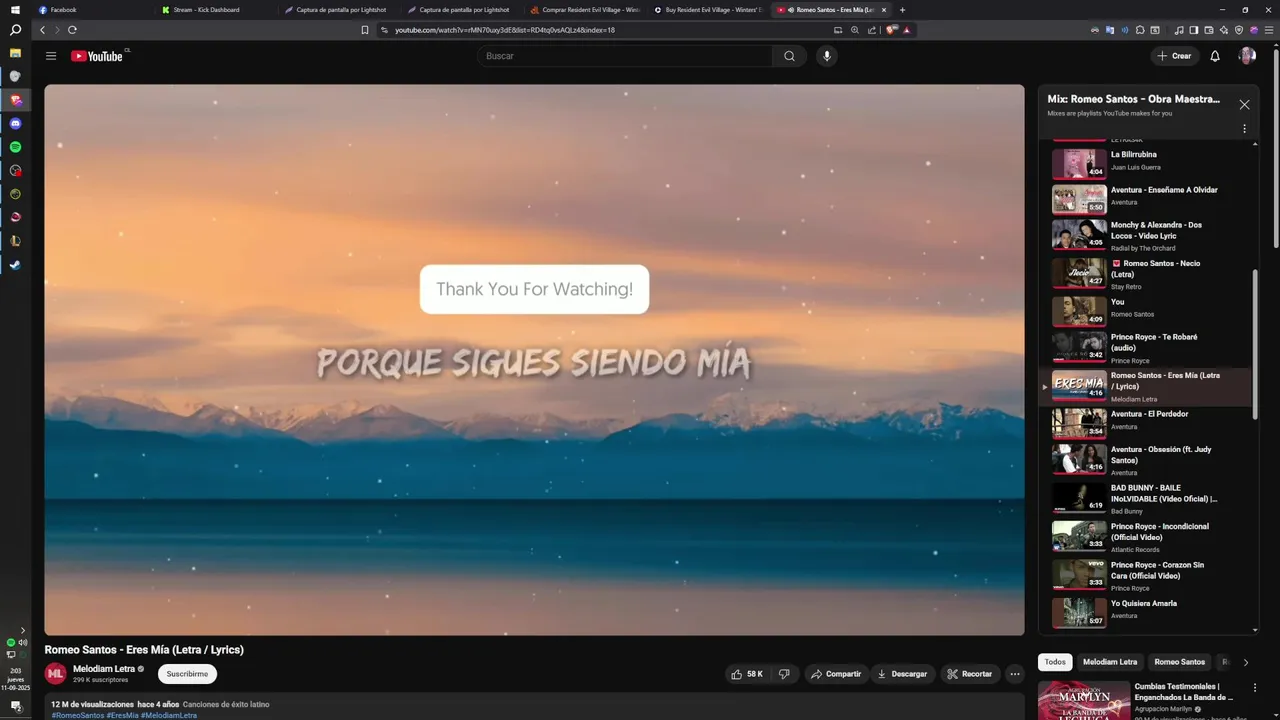Click the Crear button

click(1174, 56)
